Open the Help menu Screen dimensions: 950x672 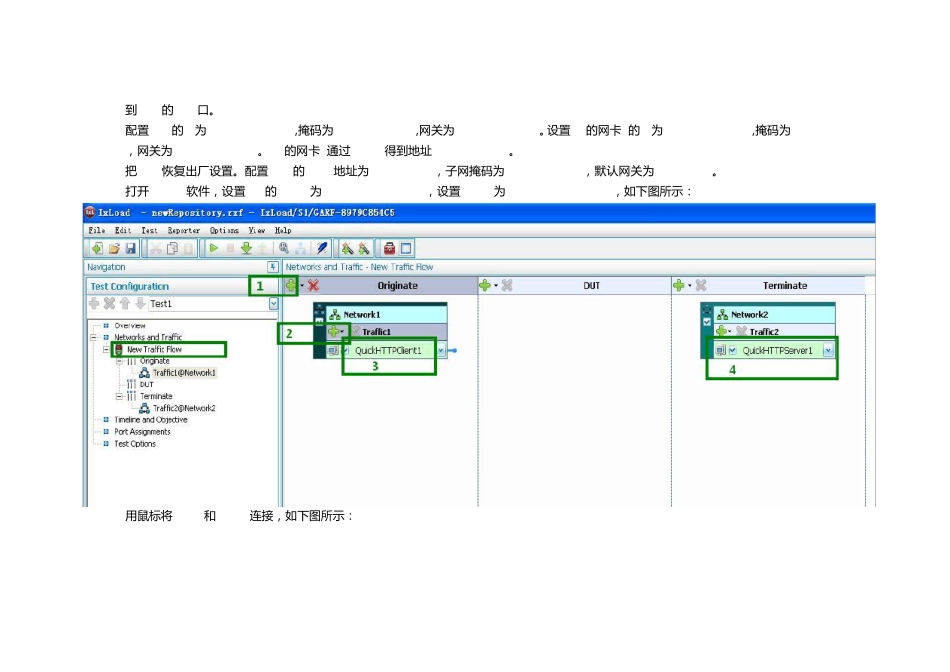coord(283,231)
